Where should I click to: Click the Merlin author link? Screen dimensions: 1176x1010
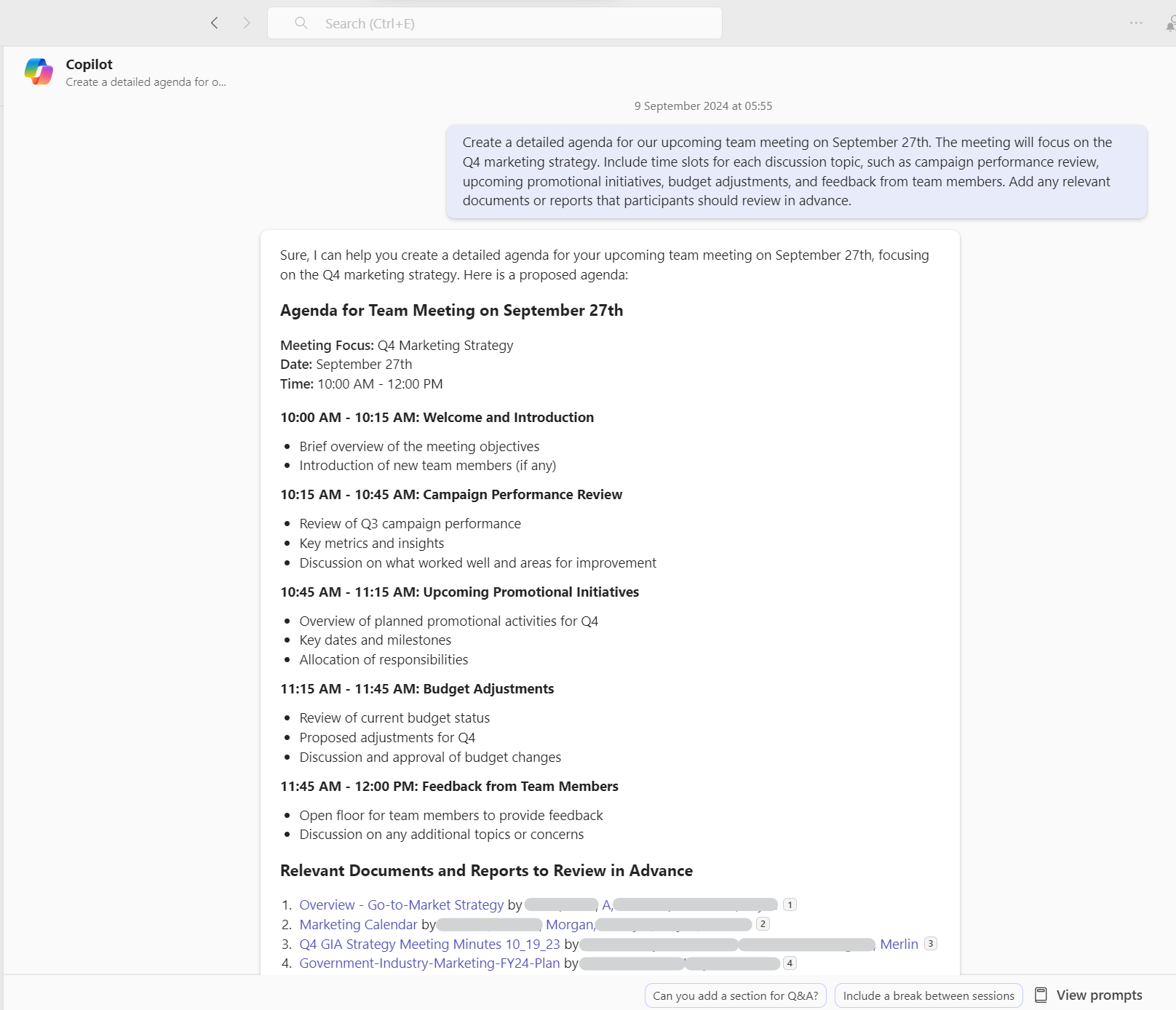pos(899,944)
